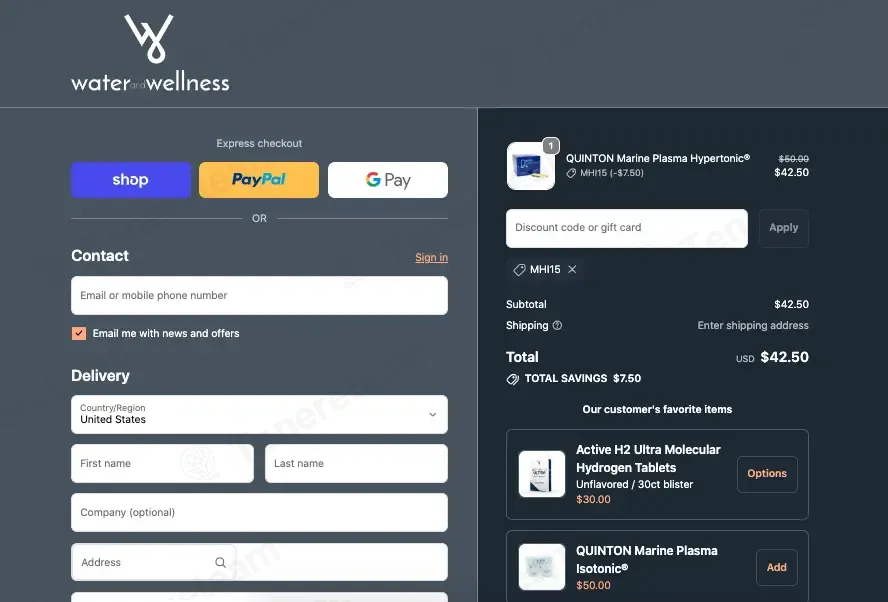Select Google Pay express checkout

(x=388, y=180)
